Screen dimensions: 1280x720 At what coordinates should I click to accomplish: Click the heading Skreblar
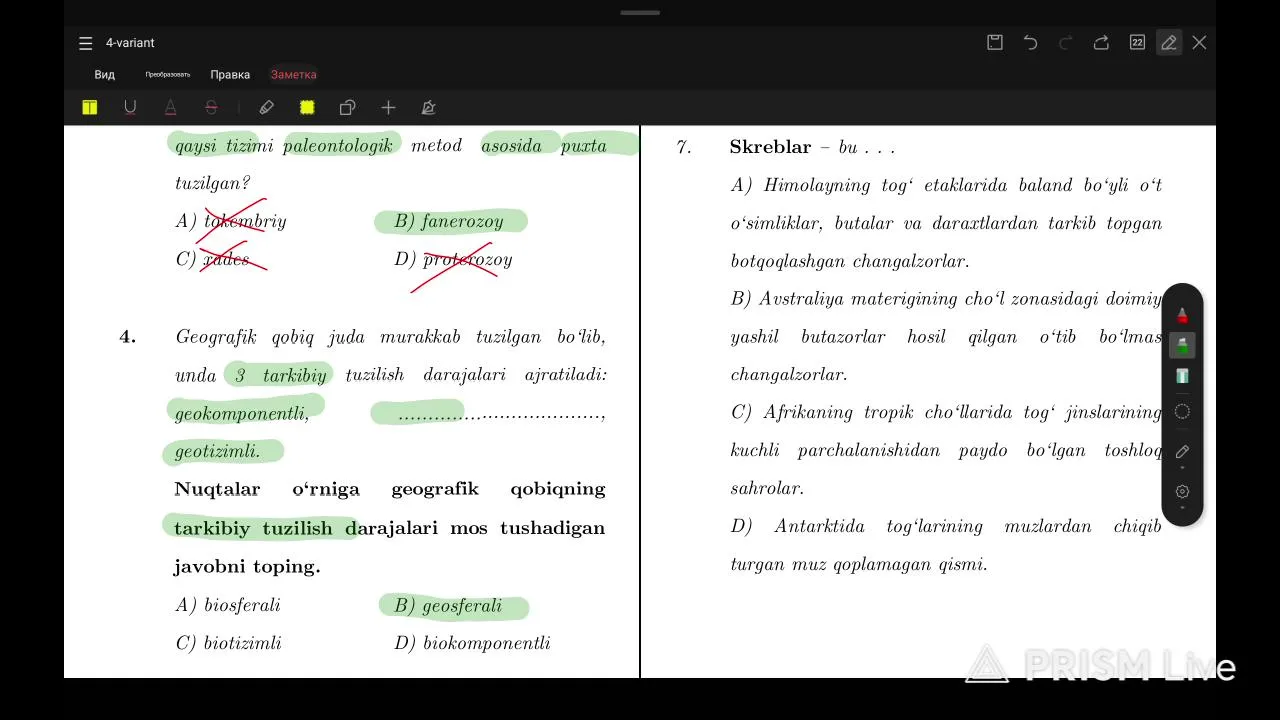(x=770, y=147)
